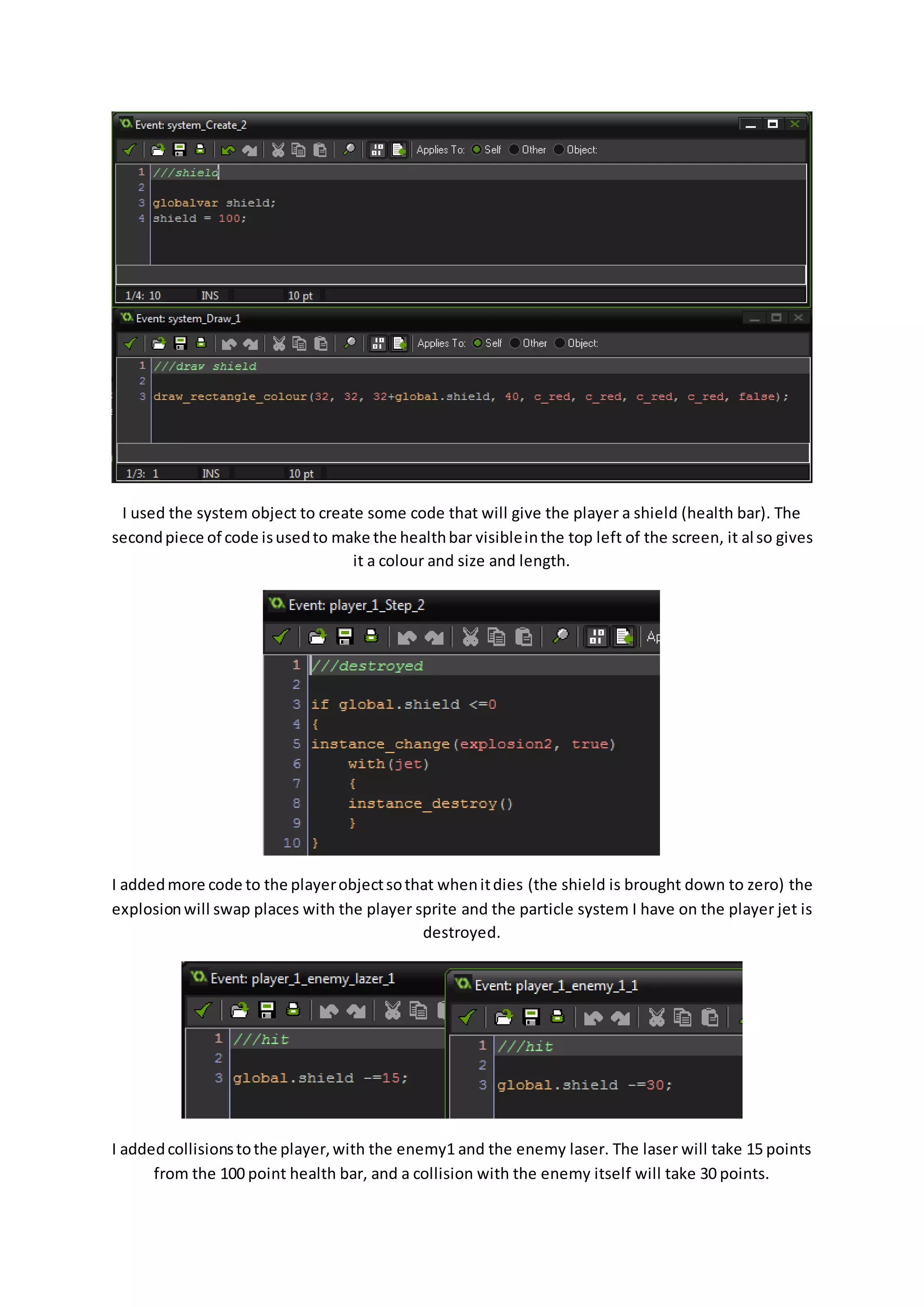
Task: Click status '1/3: 1' in system_Draw_1
Action: pyautogui.click(x=142, y=473)
